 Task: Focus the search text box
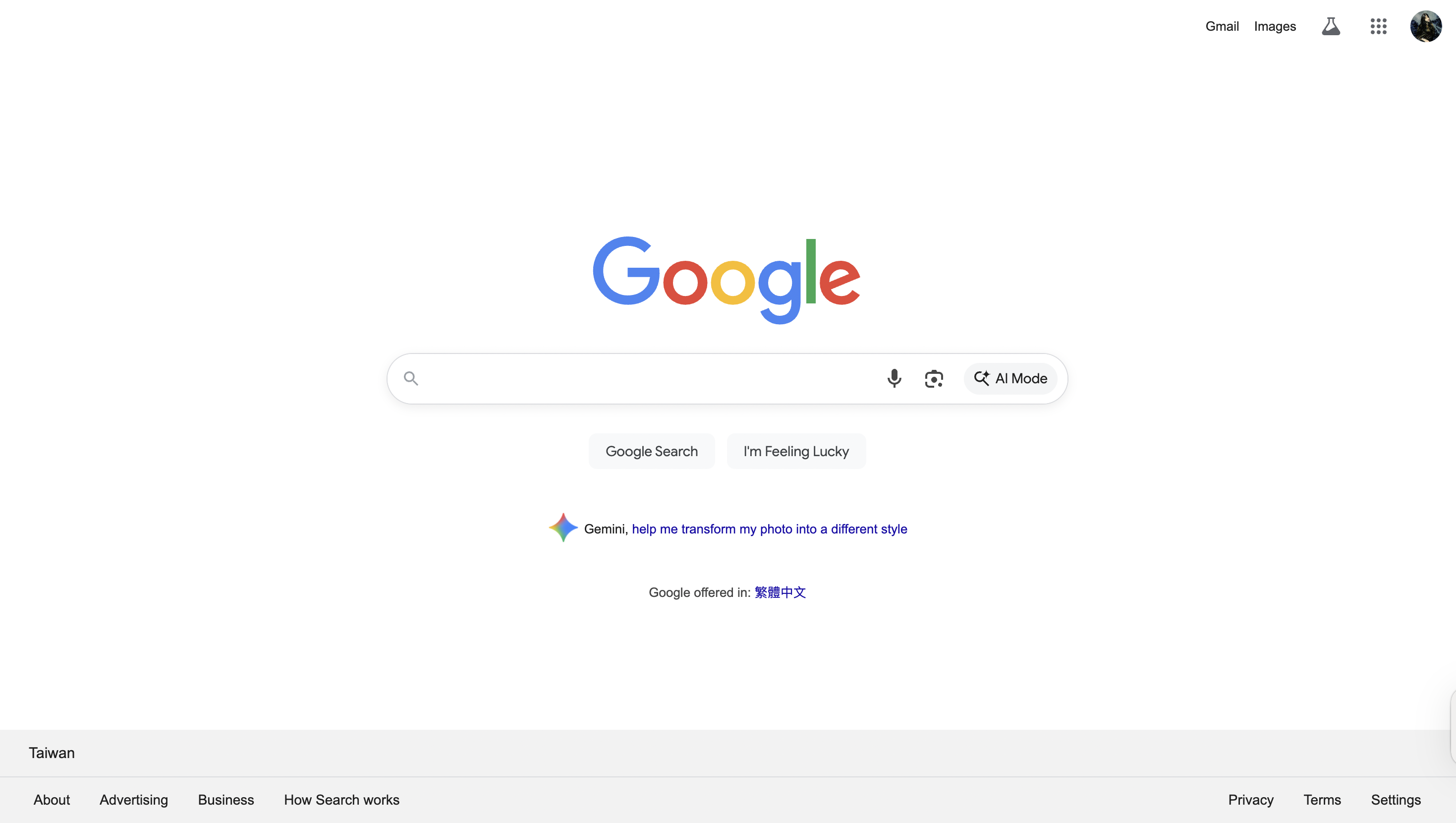[x=650, y=378]
